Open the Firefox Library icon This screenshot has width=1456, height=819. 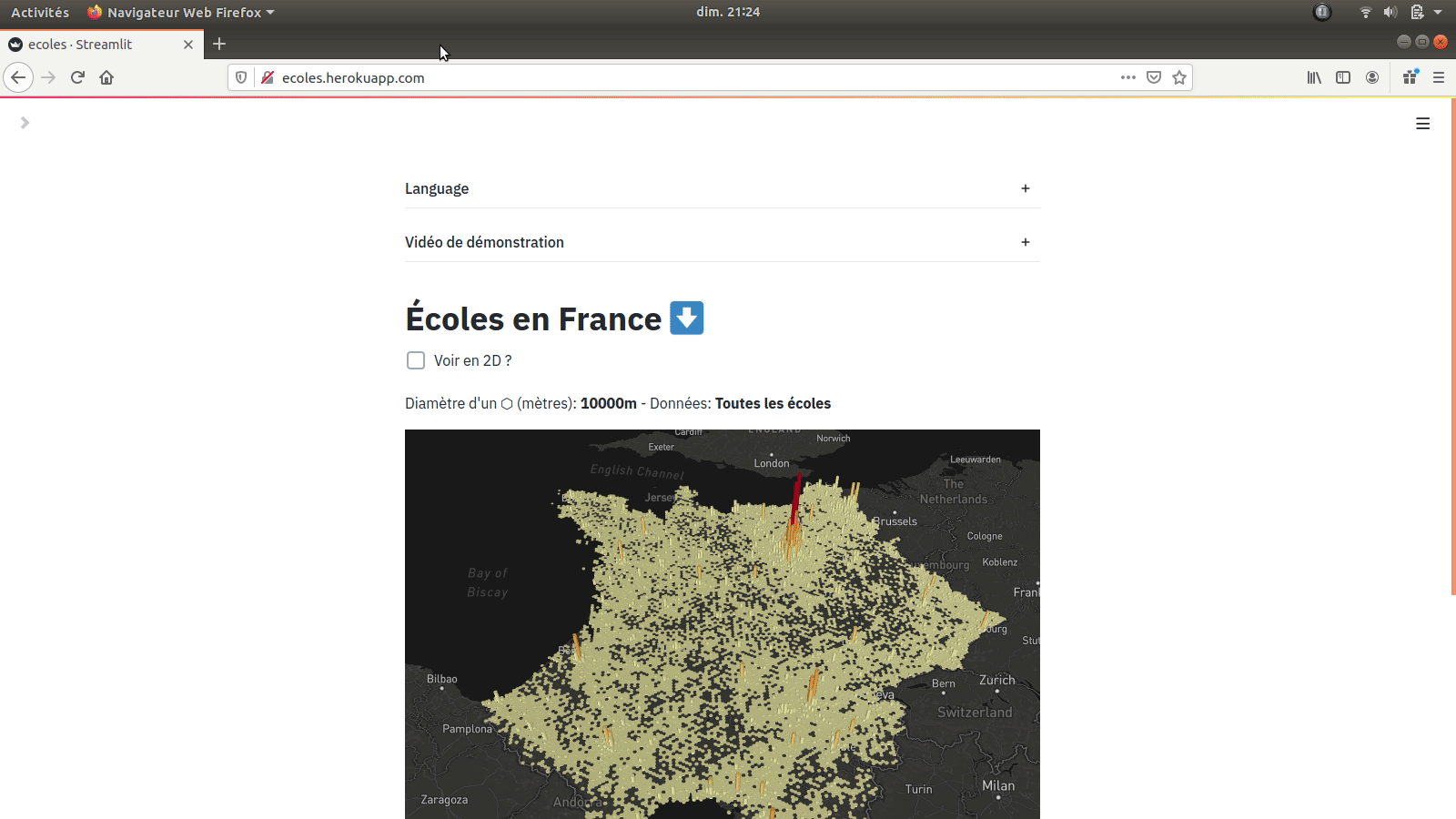(x=1314, y=77)
